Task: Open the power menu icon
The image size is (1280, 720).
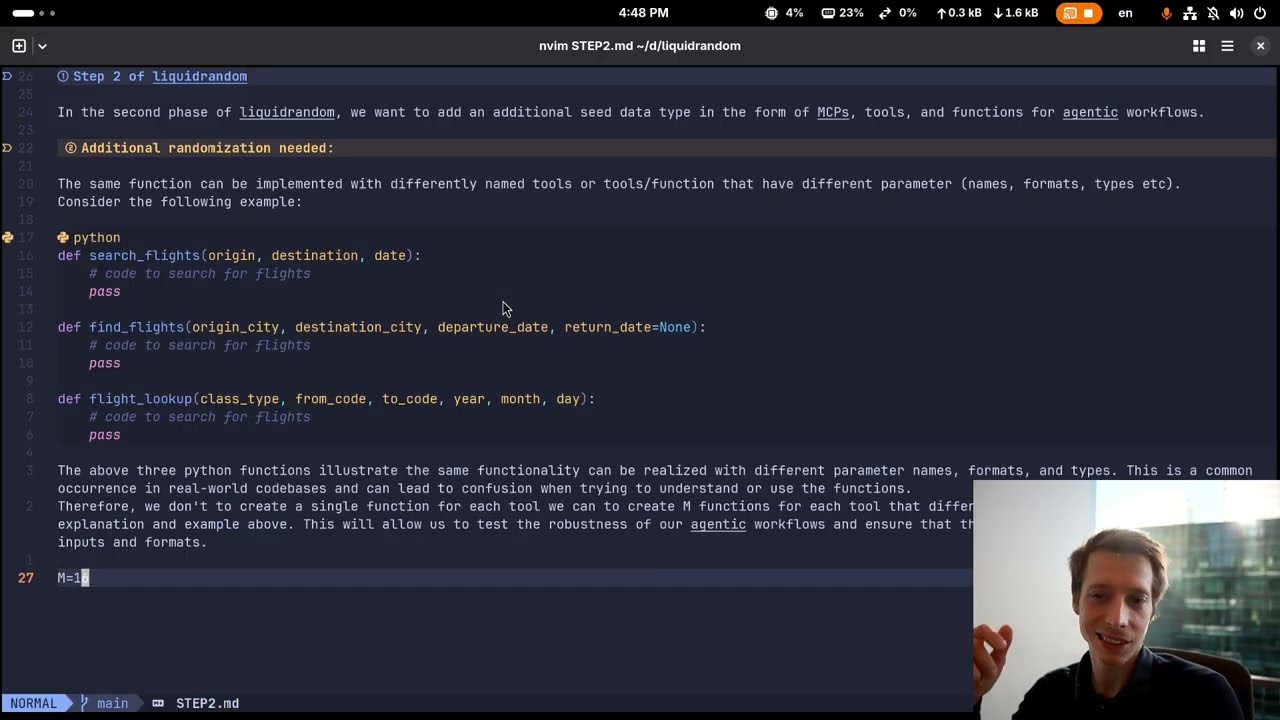Action: click(1260, 13)
